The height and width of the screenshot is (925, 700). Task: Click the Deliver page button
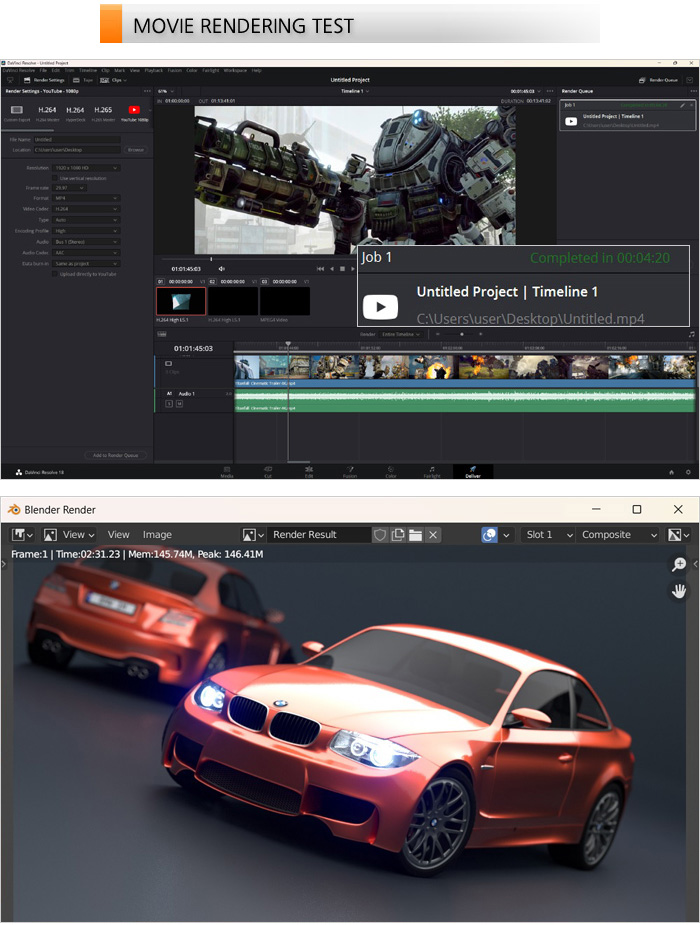[473, 471]
